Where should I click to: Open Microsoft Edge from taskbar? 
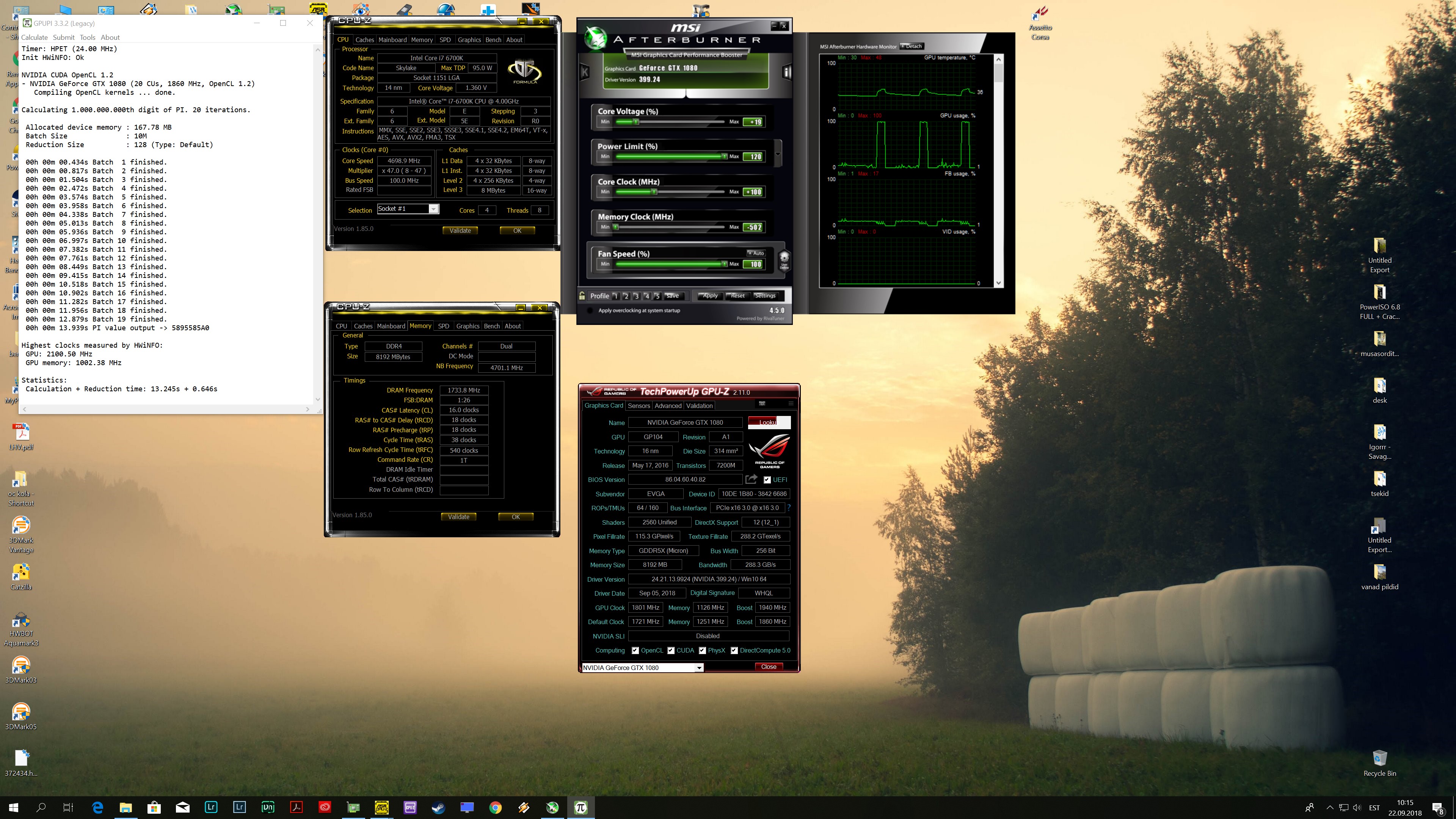click(x=97, y=807)
